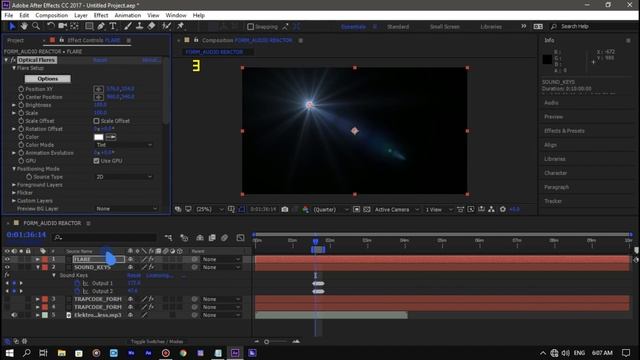Take a snapshot with camera icon
Screen dimensions: 640x360
pyautogui.click(x=285, y=209)
